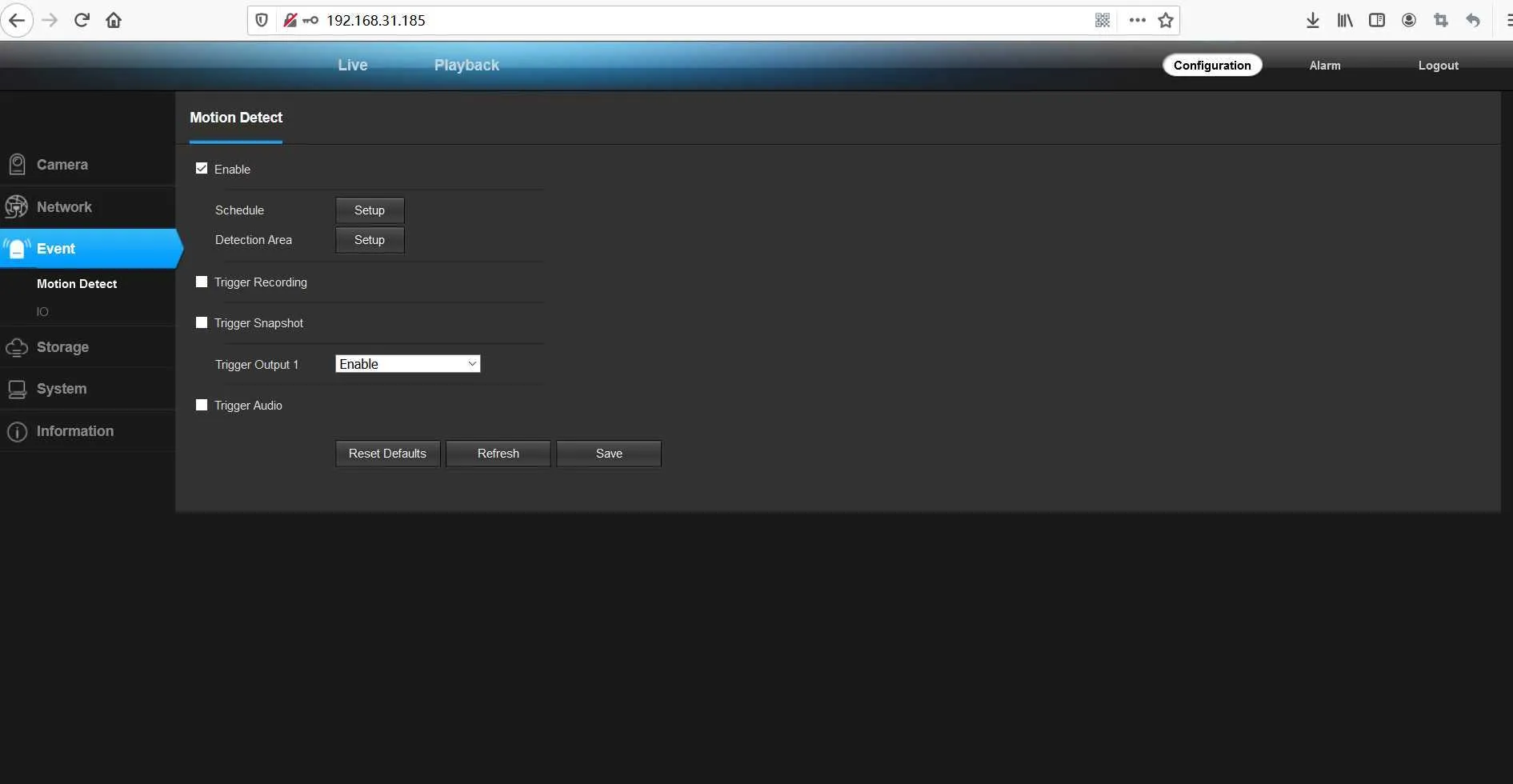Screen dimensions: 1513x784
Task: Reload the page with the refresh icon
Action: click(x=82, y=20)
